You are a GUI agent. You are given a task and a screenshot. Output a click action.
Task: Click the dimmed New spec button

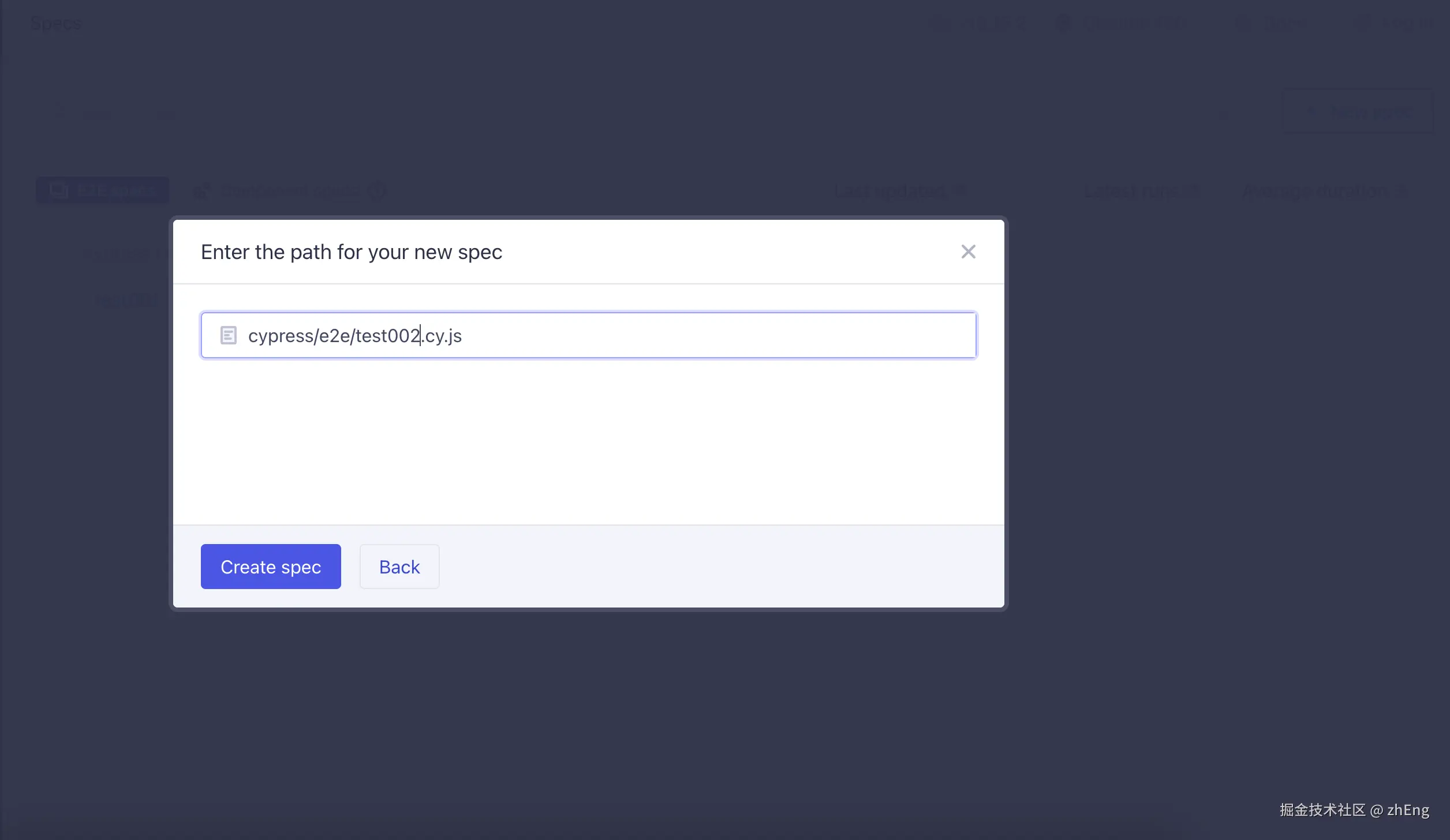[x=1358, y=111]
